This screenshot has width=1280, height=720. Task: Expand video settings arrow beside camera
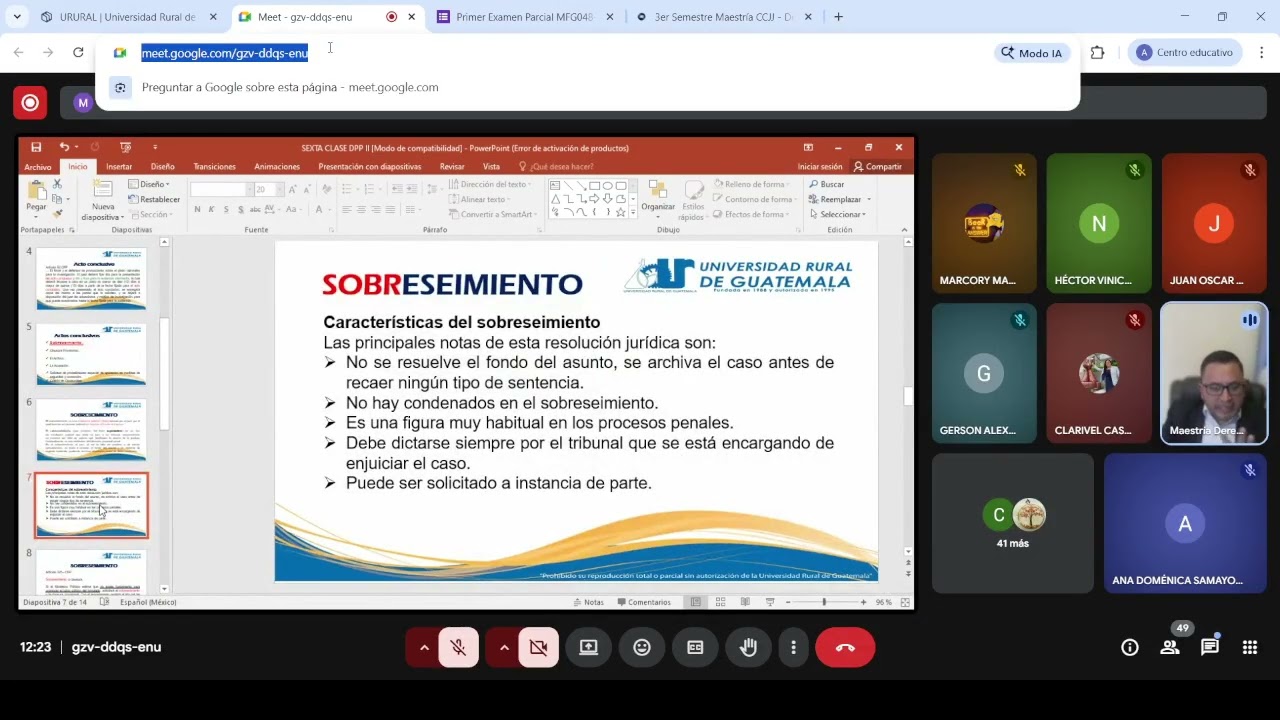(504, 647)
